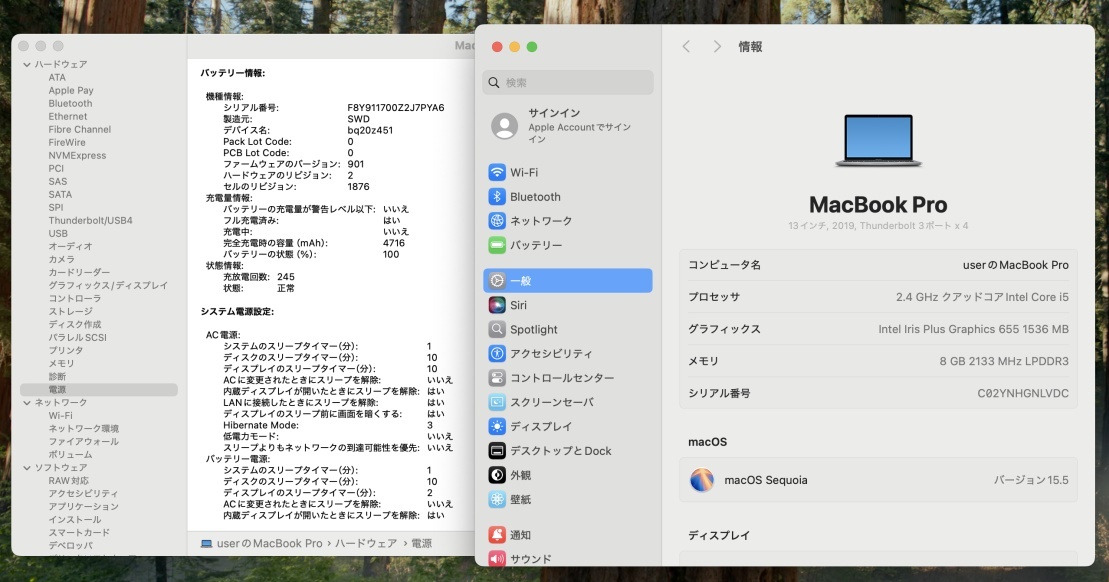The image size is (1109, 582).
Task: Select Wi-Fi under ネットワーク tree
Action: tap(60, 416)
